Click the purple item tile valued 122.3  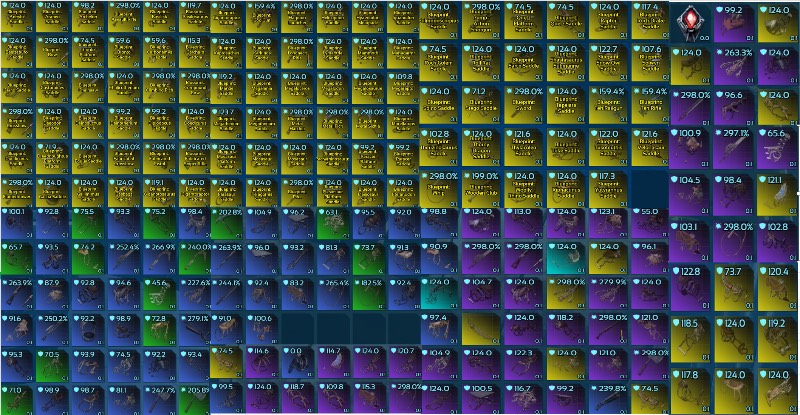[x=523, y=365]
